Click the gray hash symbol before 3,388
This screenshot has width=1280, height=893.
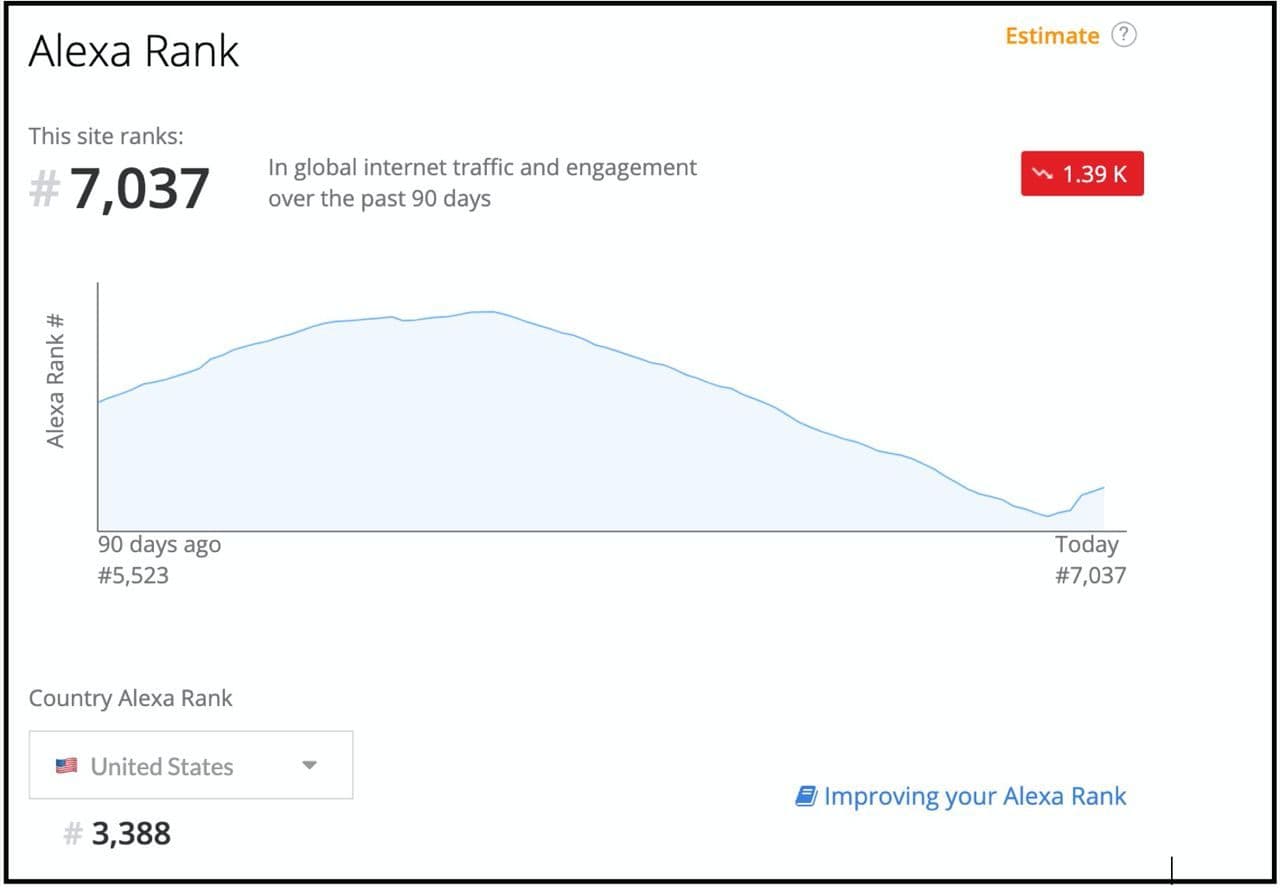click(x=73, y=833)
